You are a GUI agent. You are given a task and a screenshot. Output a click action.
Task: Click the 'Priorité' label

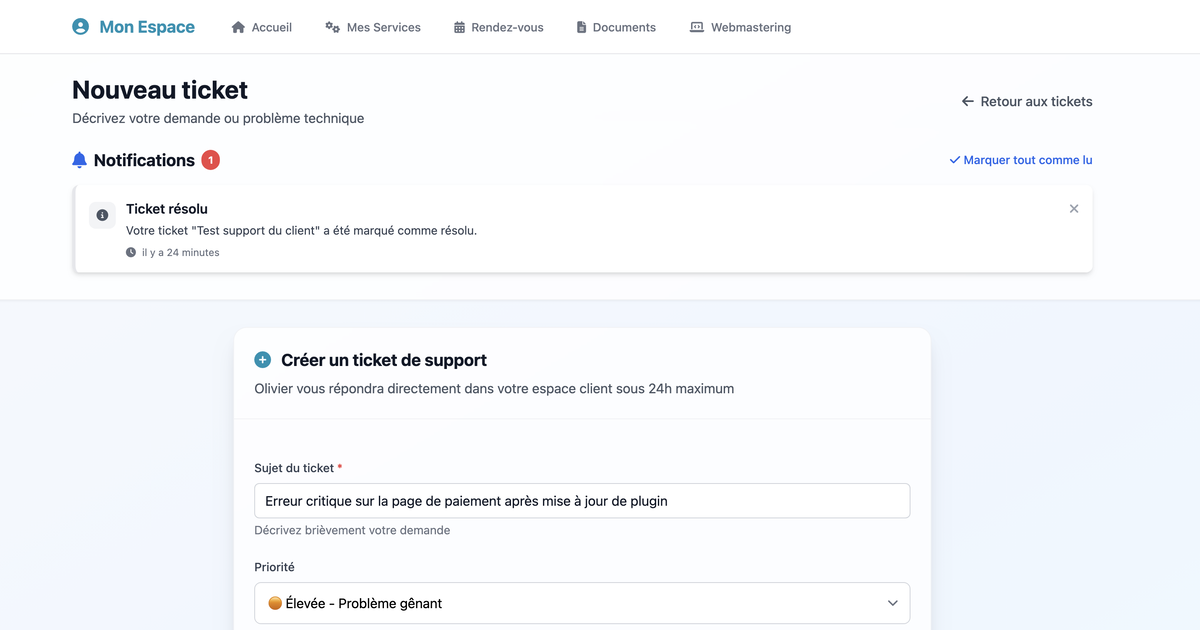[x=275, y=567]
